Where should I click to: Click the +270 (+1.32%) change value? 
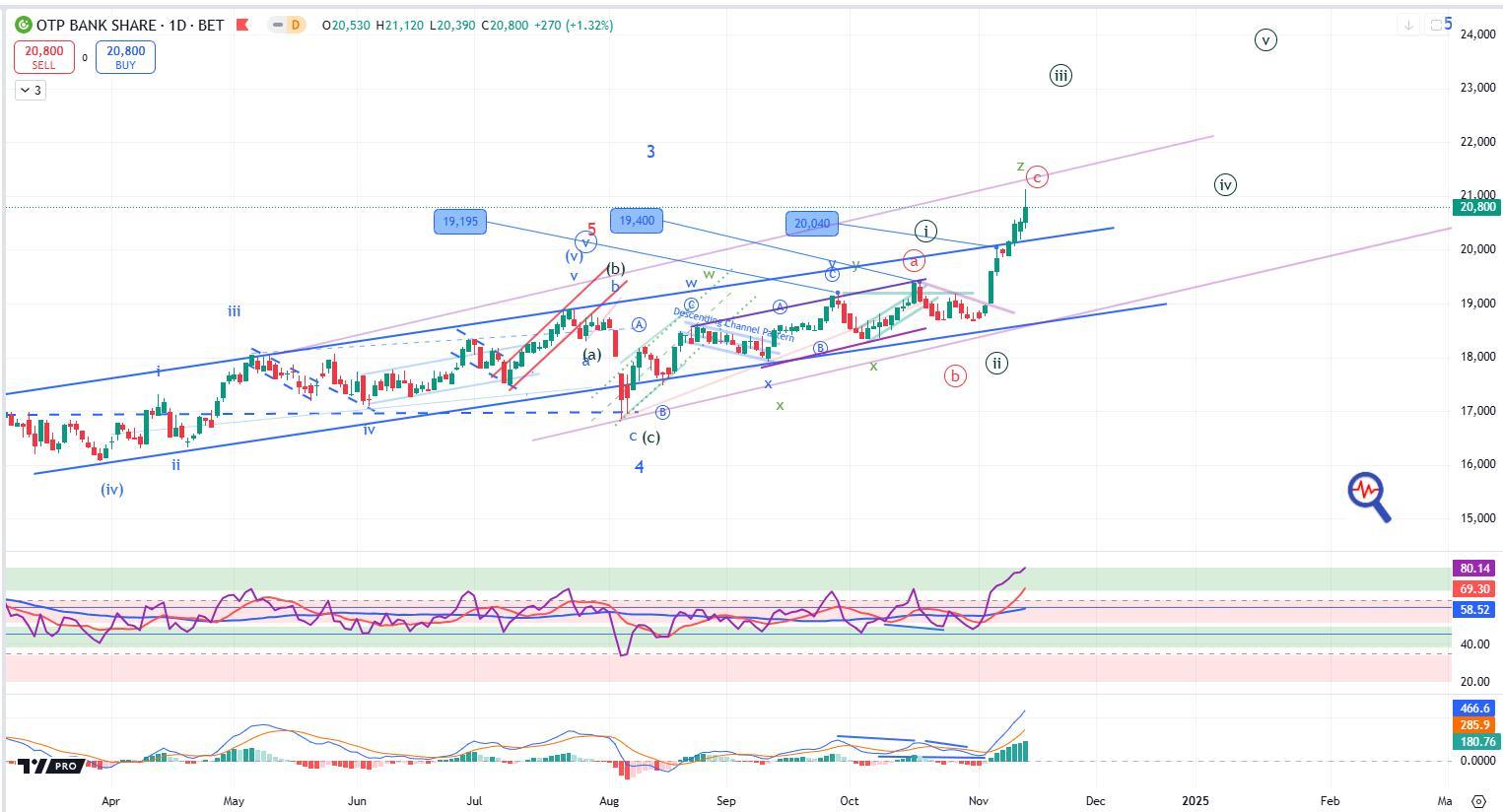click(574, 25)
